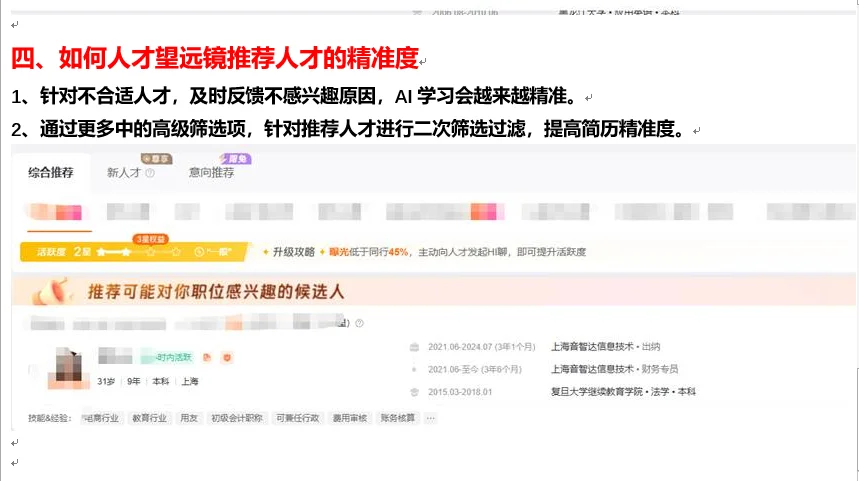859x481 pixels.
Task: Open the 意向推荐 tab
Action: (211, 173)
